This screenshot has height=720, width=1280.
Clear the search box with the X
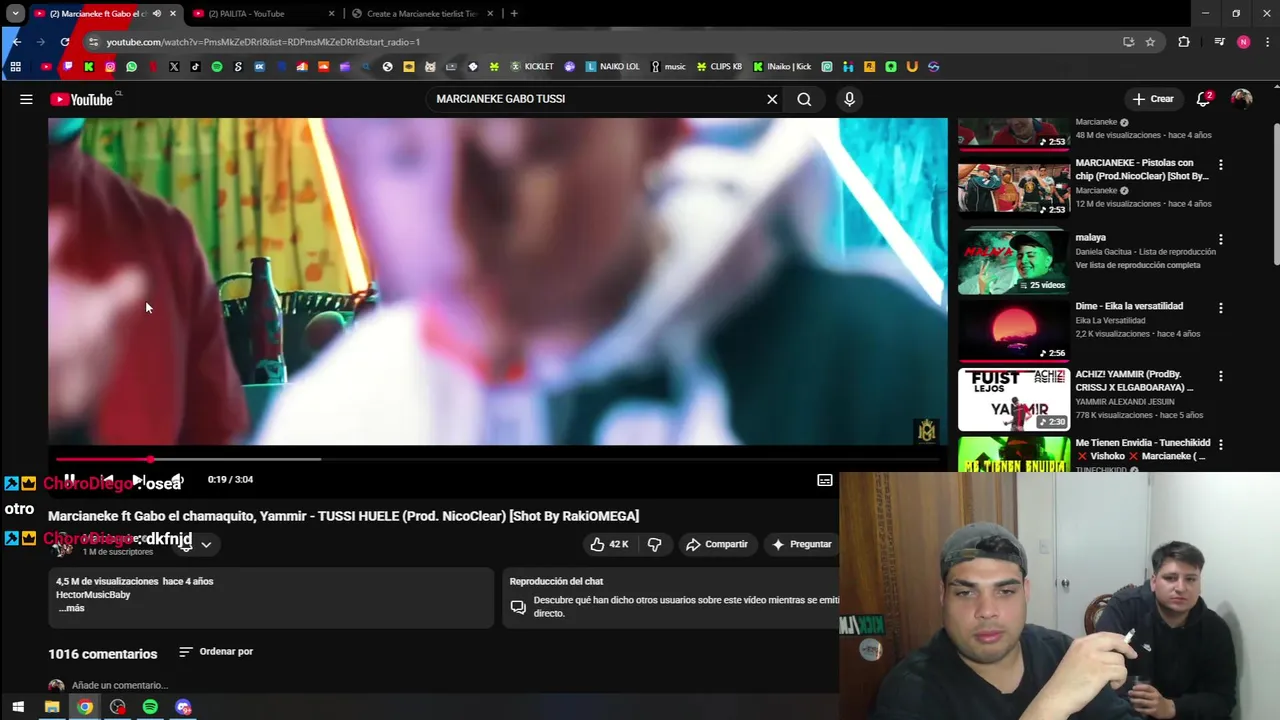point(772,99)
